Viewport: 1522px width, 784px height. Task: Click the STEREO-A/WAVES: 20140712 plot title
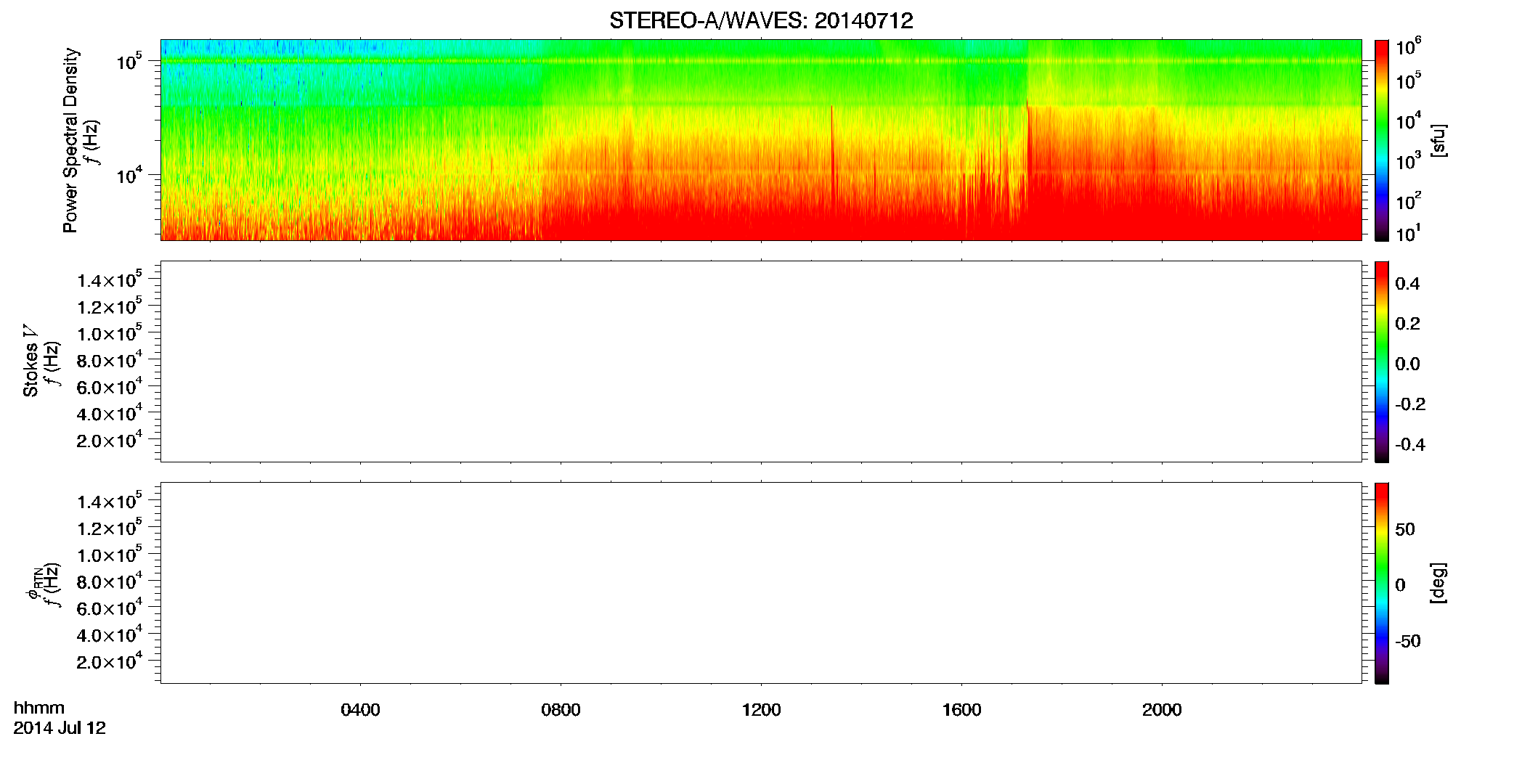point(761,21)
